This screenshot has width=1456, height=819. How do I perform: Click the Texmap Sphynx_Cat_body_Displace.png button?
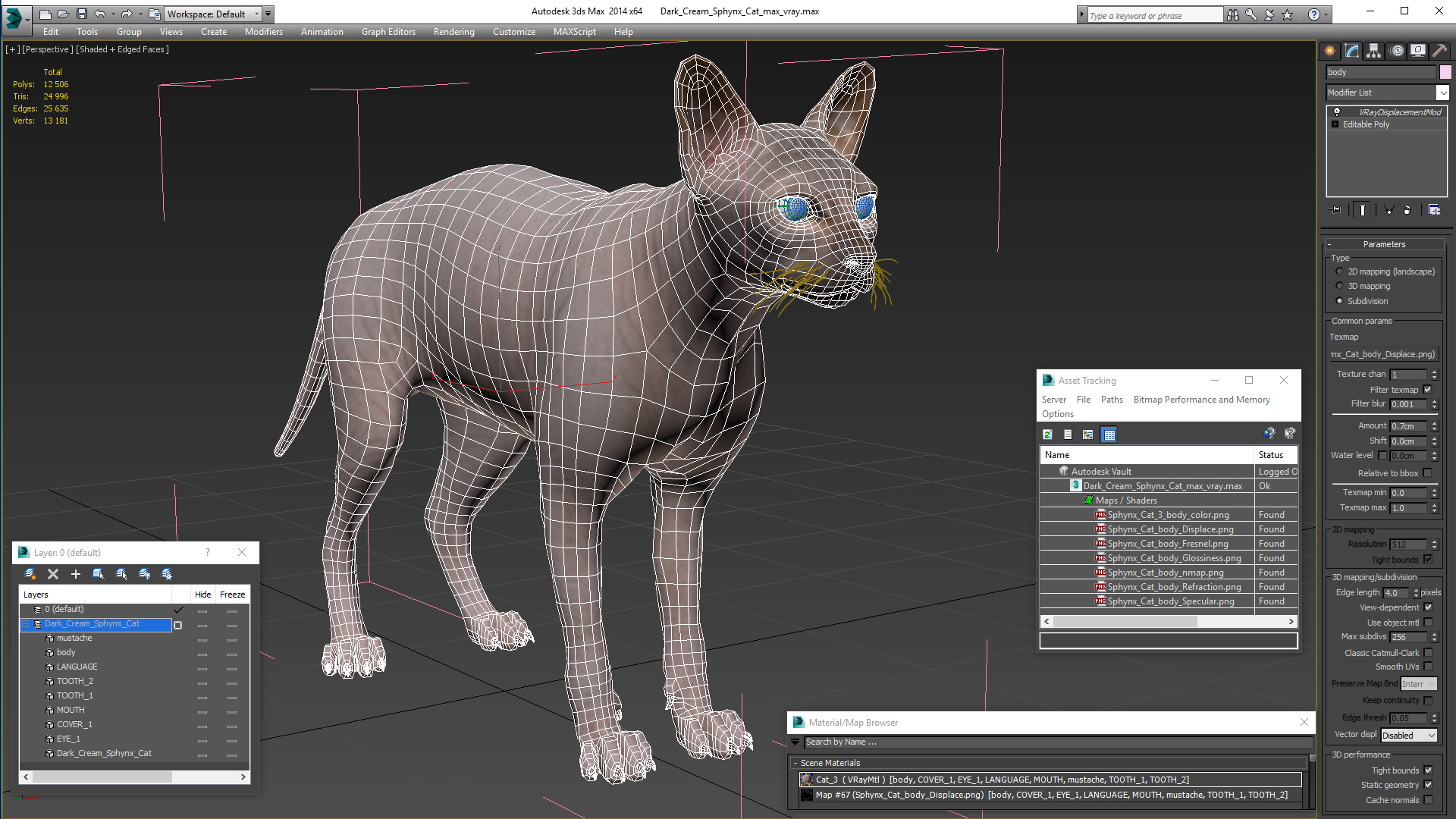tap(1383, 354)
